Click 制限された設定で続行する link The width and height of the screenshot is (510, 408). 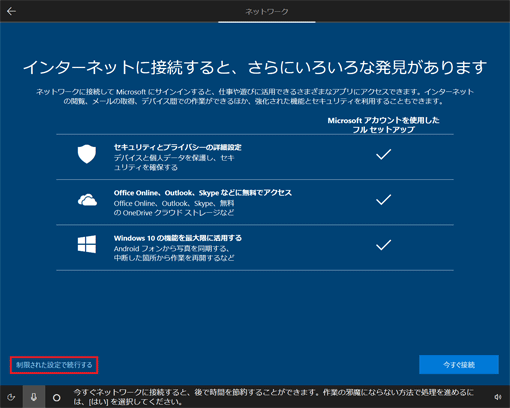click(54, 365)
